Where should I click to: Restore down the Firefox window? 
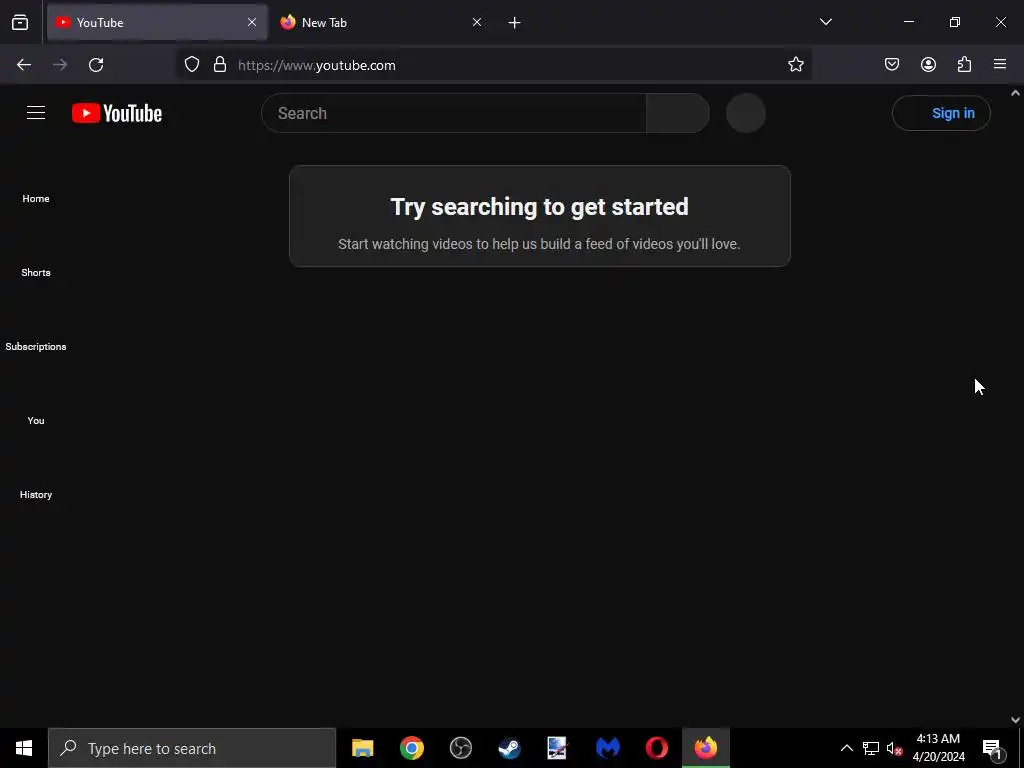click(955, 22)
